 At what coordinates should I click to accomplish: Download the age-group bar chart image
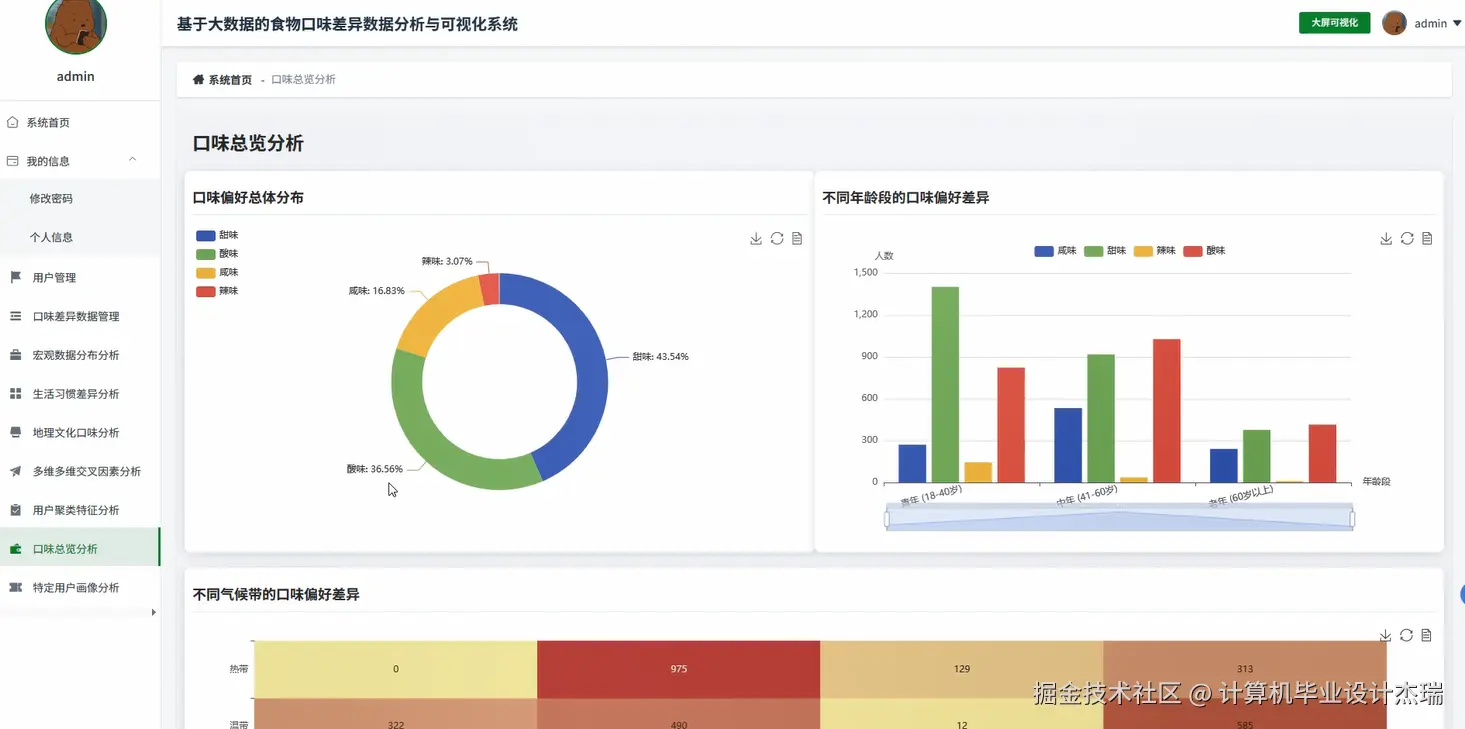point(1386,239)
